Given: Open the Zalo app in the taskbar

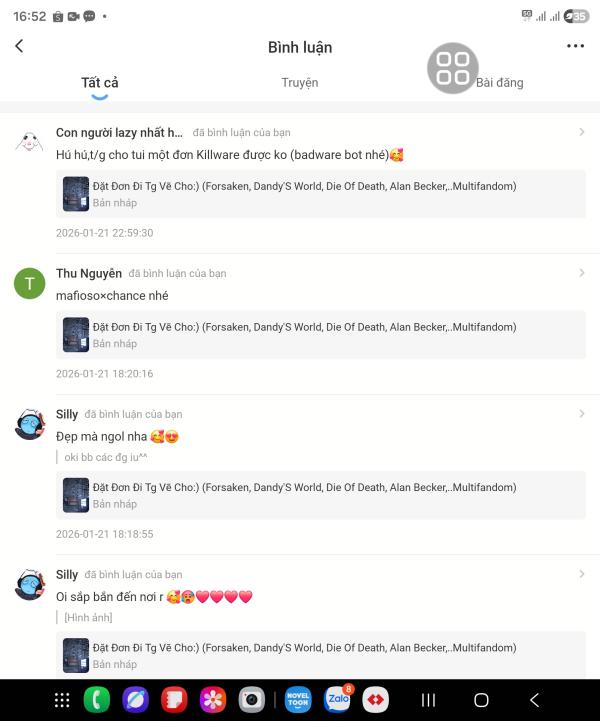Looking at the screenshot, I should click(x=337, y=699).
